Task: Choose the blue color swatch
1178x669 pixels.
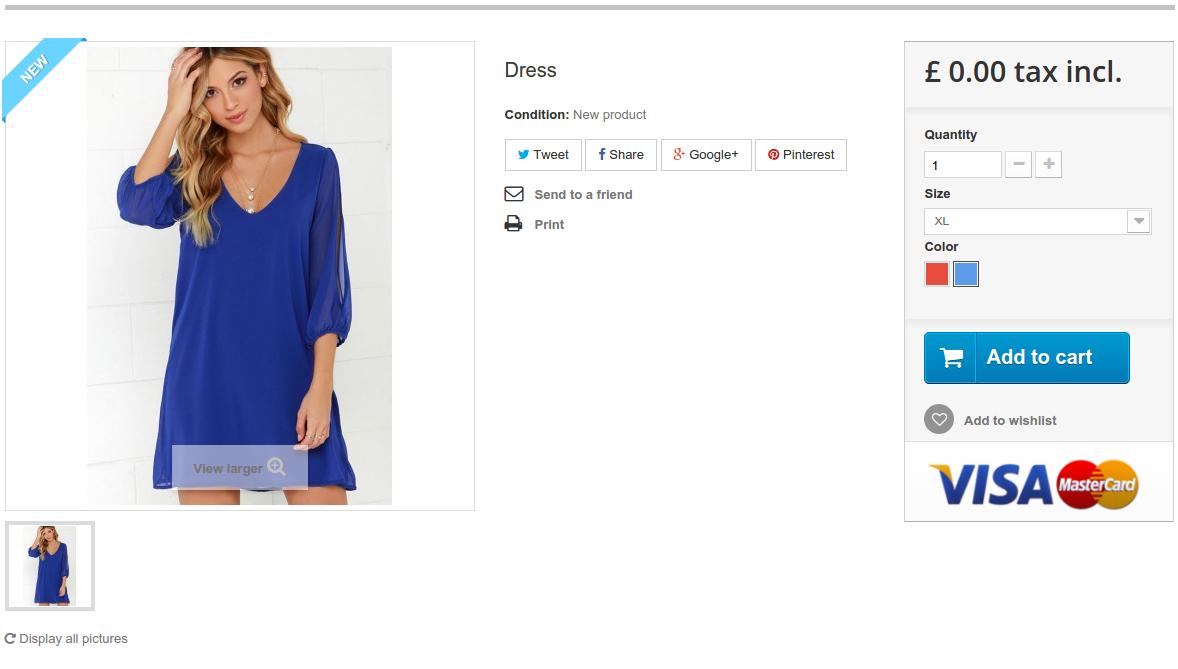Action: (966, 274)
